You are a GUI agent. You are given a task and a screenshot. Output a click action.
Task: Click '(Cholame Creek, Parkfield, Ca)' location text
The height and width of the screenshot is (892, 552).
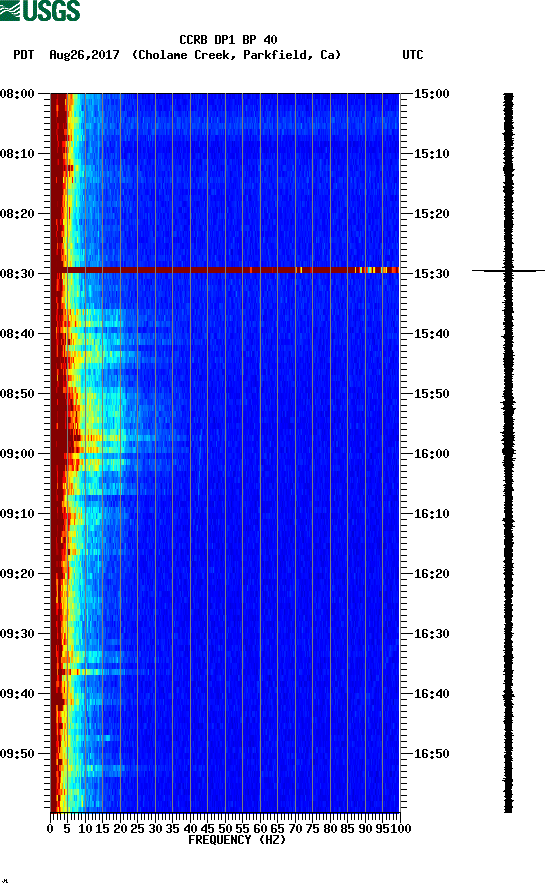(x=236, y=55)
